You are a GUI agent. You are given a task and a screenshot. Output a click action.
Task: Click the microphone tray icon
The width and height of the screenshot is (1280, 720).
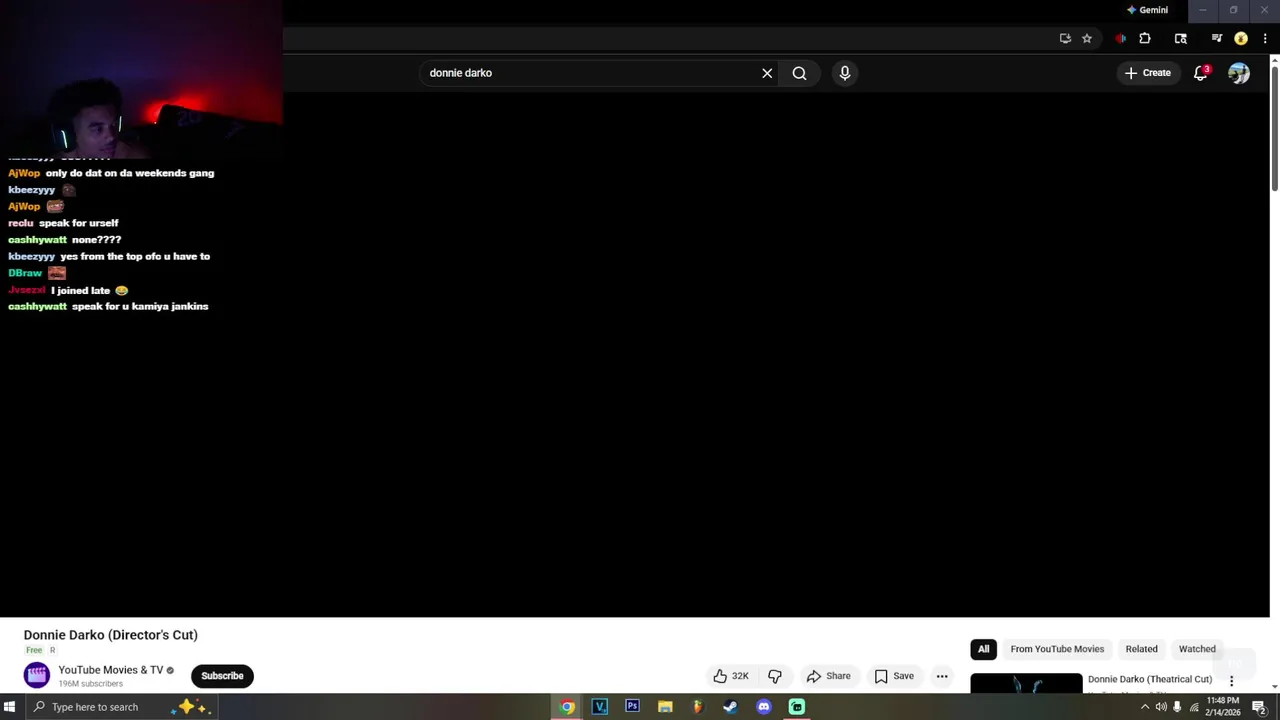pyautogui.click(x=1177, y=707)
